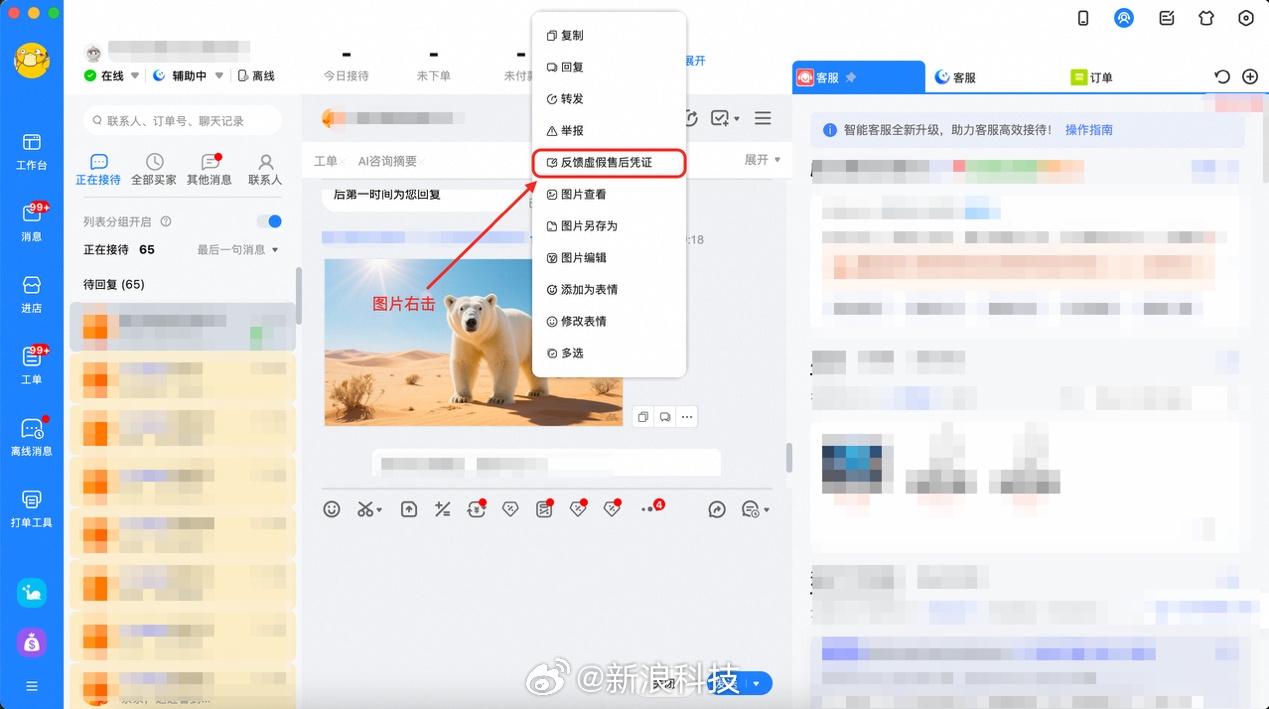Open the 最后一句消息 sort dropdown
Screen dimensions: 1269x709
coord(238,250)
